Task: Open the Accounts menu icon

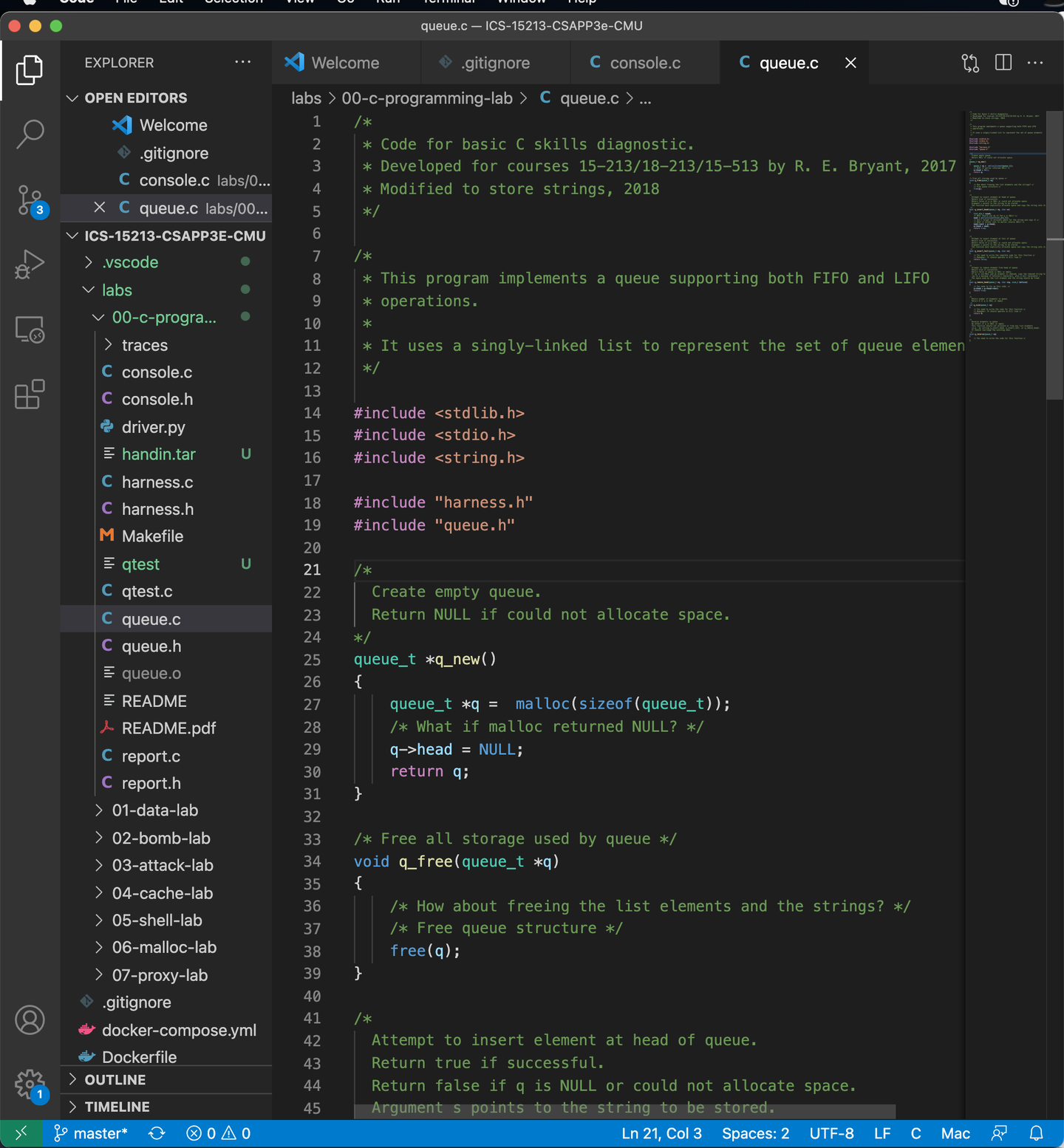Action: click(x=30, y=1020)
